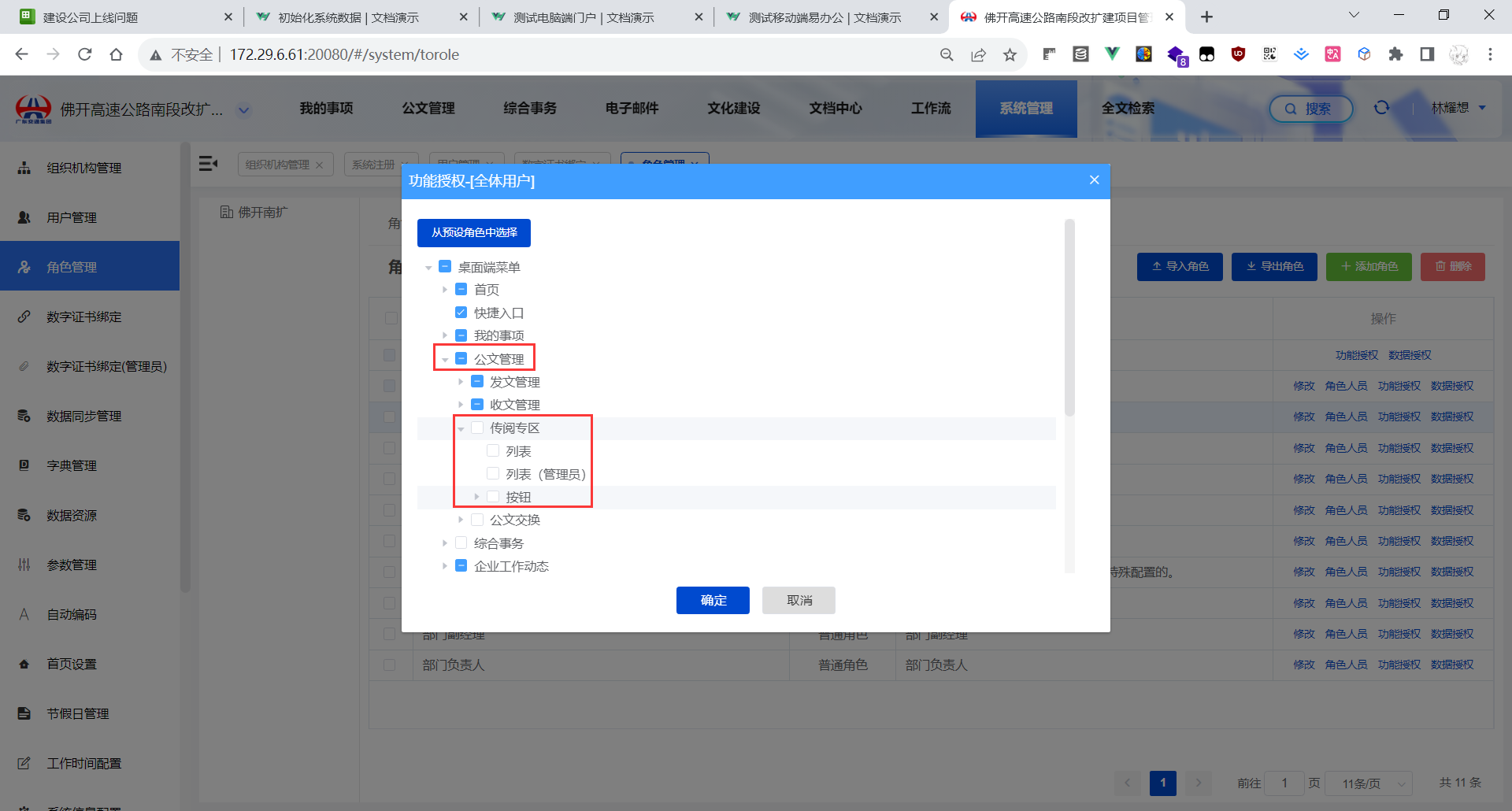Switch to 测试电脑端门户 browser tab
The image size is (1512, 811).
point(596,17)
